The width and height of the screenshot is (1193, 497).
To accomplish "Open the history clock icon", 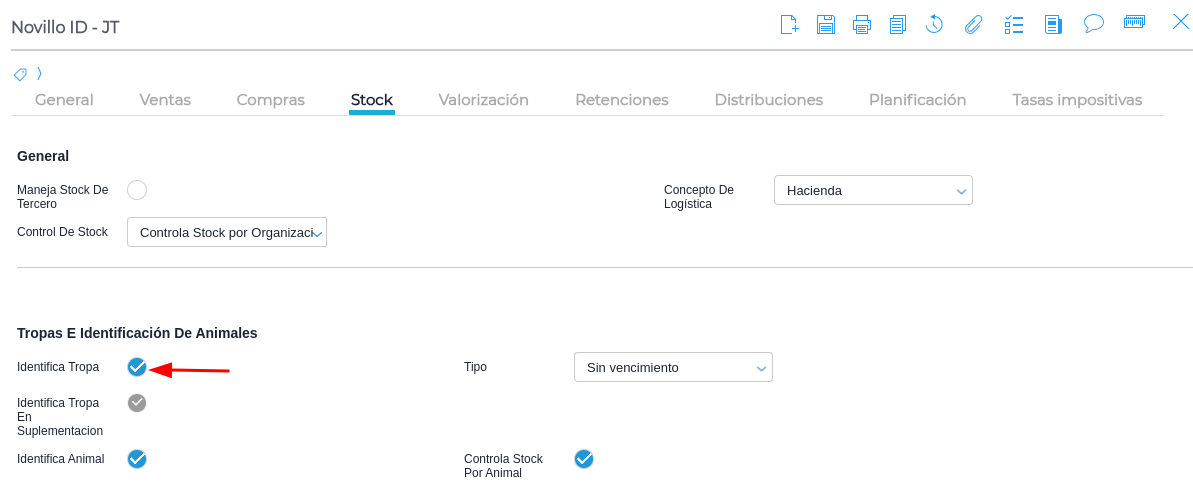I will [934, 24].
